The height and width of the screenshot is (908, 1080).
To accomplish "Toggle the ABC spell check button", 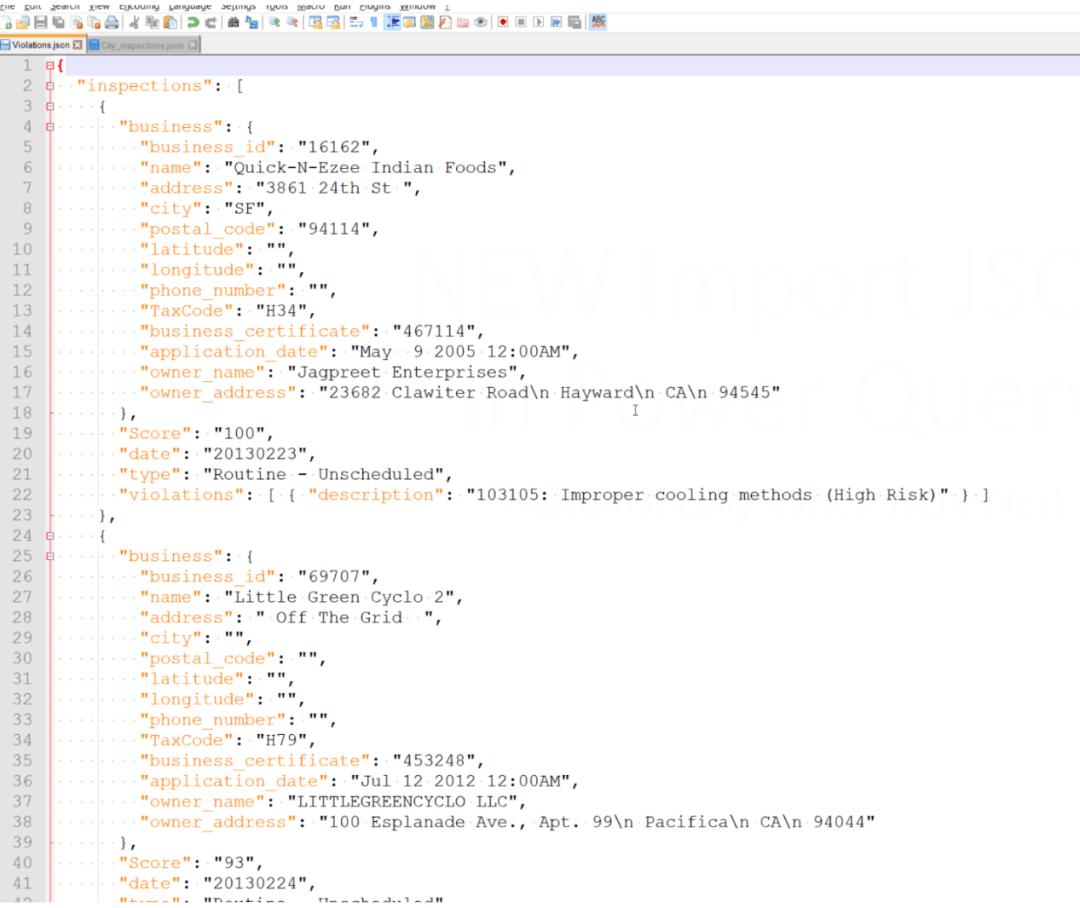I will (x=598, y=22).
